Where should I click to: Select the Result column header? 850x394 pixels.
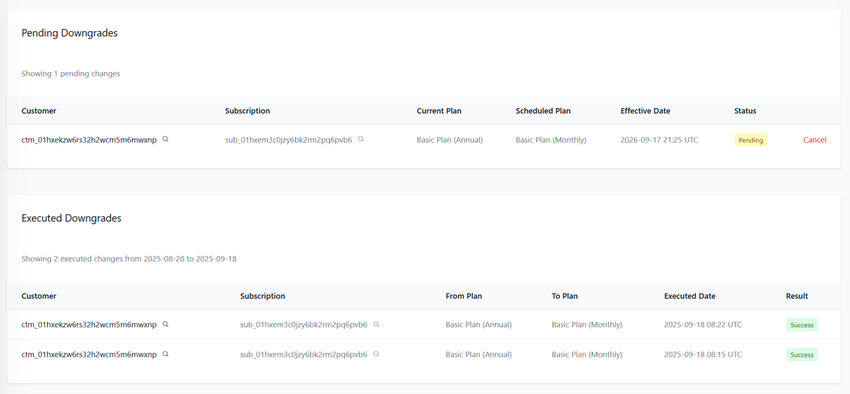797,296
